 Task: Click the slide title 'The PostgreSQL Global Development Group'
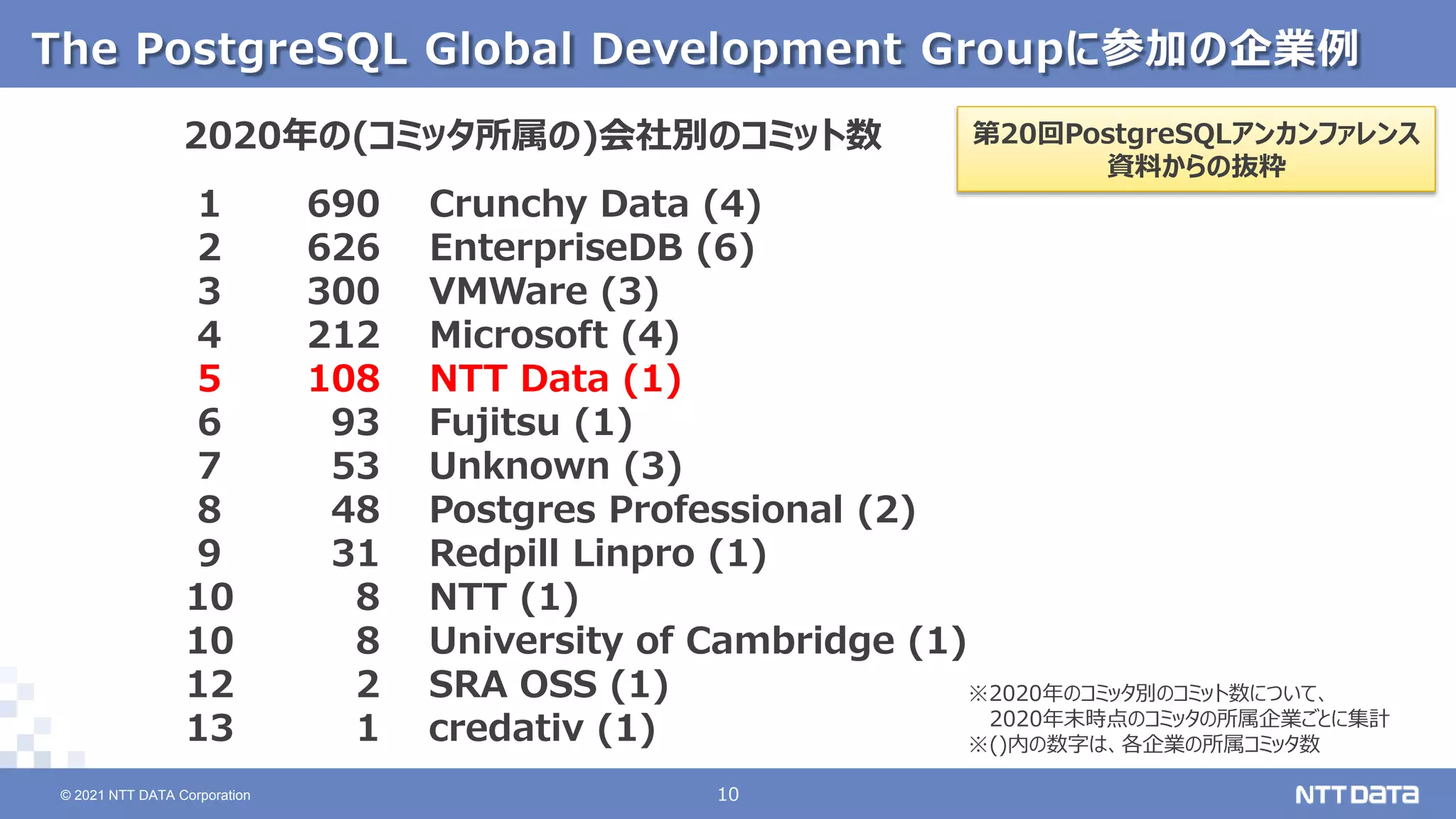pos(547,49)
